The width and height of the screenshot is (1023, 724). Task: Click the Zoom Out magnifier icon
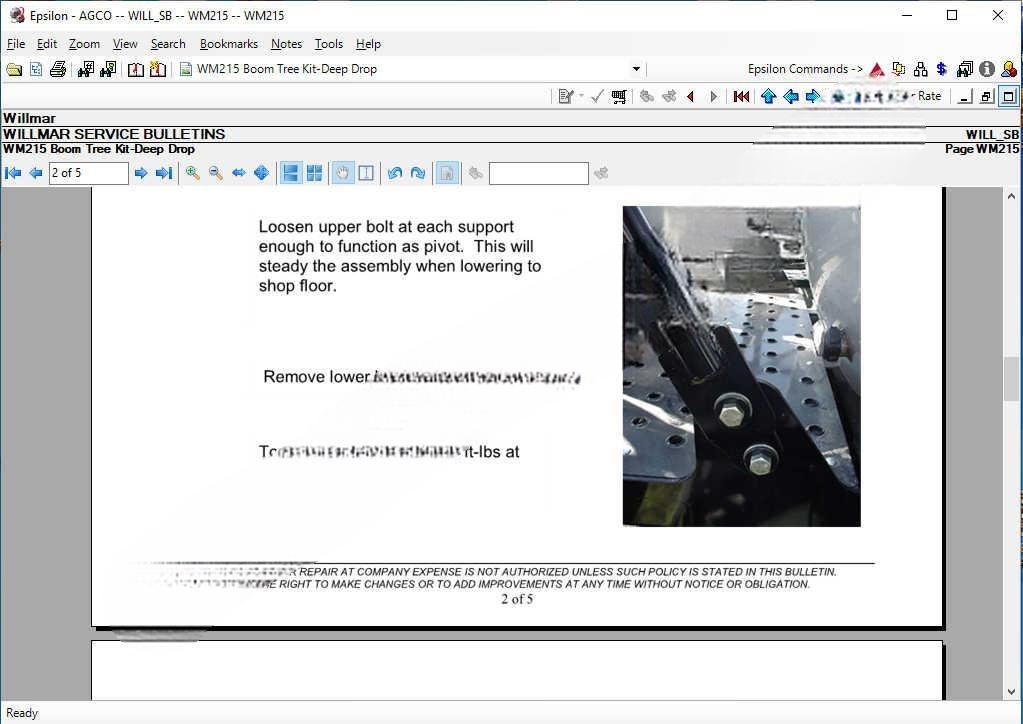coord(214,172)
